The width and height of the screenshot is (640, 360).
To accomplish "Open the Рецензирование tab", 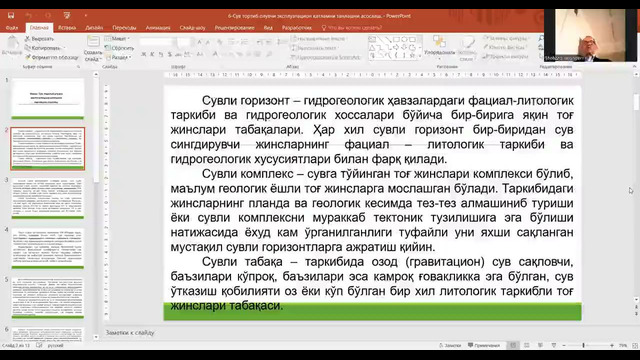I will click(234, 28).
